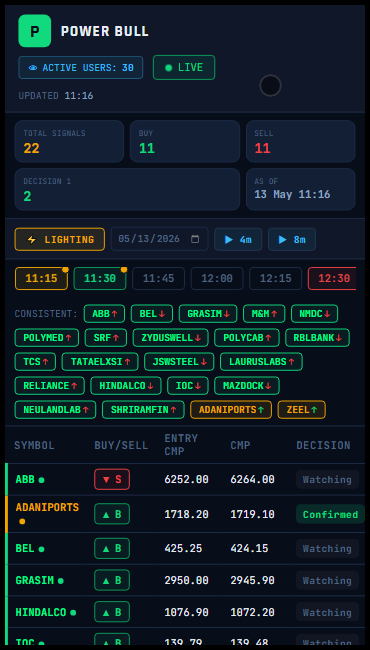Click the 05/13/2026 date input
The height and width of the screenshot is (650, 370).
click(x=160, y=239)
